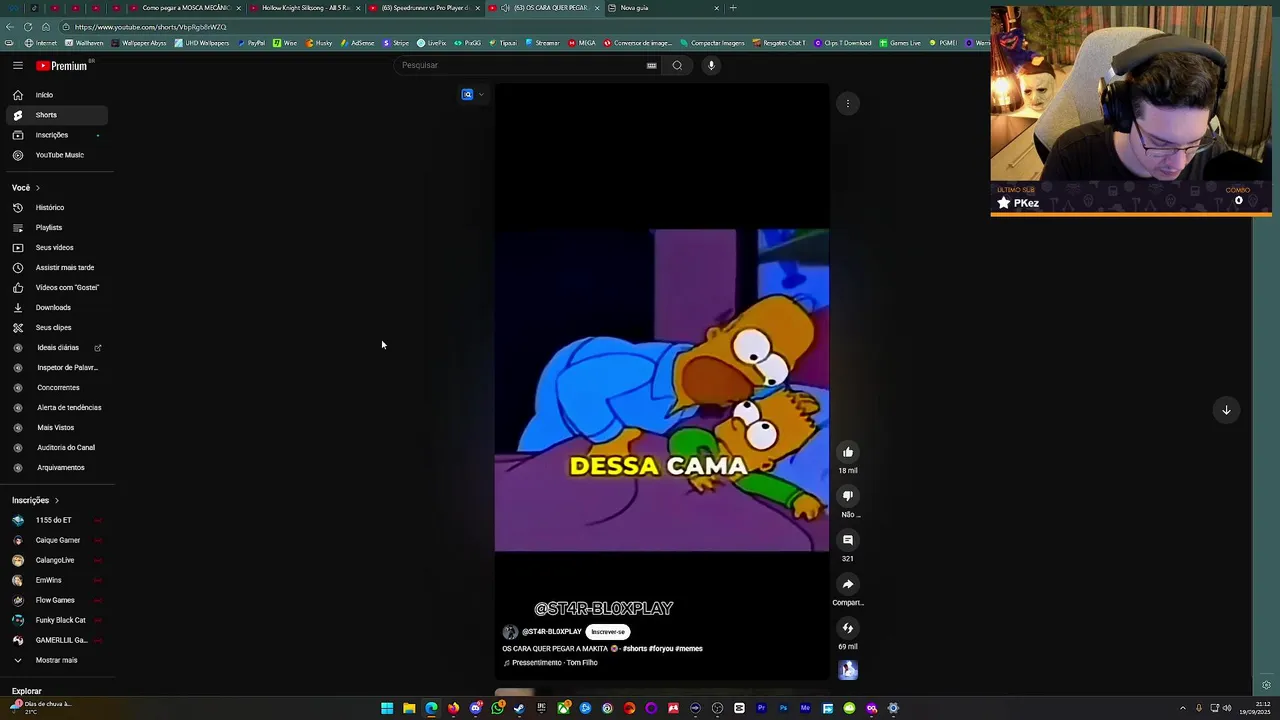
Task: Open the PayPal bookmark
Action: (x=251, y=43)
